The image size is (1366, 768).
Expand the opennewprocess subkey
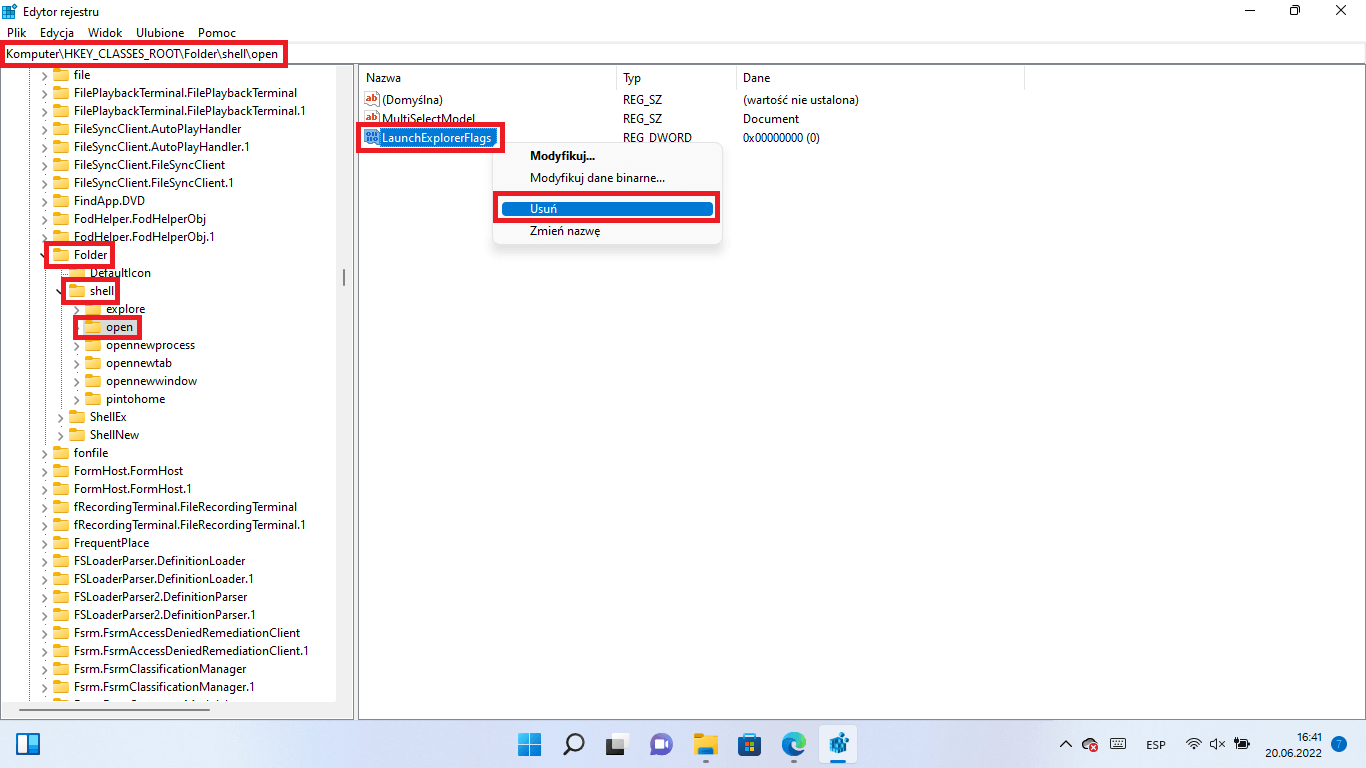click(76, 345)
